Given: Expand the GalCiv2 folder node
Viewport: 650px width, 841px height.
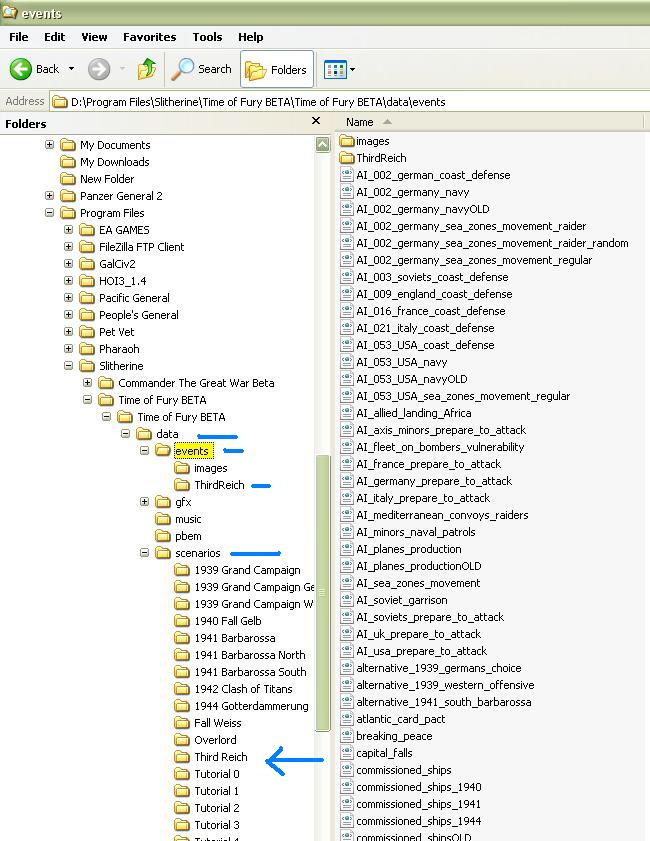Looking at the screenshot, I should pos(69,264).
